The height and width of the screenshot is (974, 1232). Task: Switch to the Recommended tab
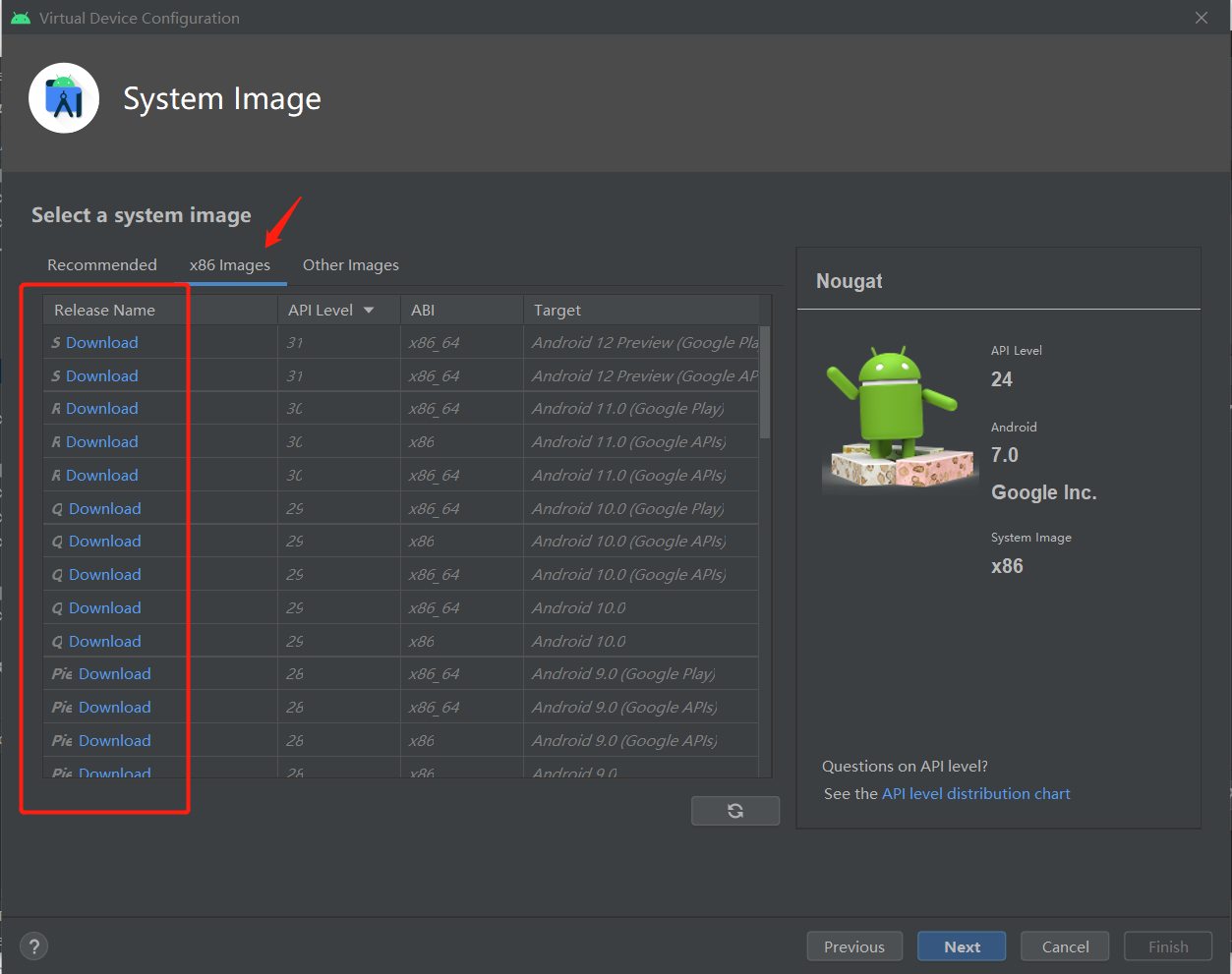(102, 265)
